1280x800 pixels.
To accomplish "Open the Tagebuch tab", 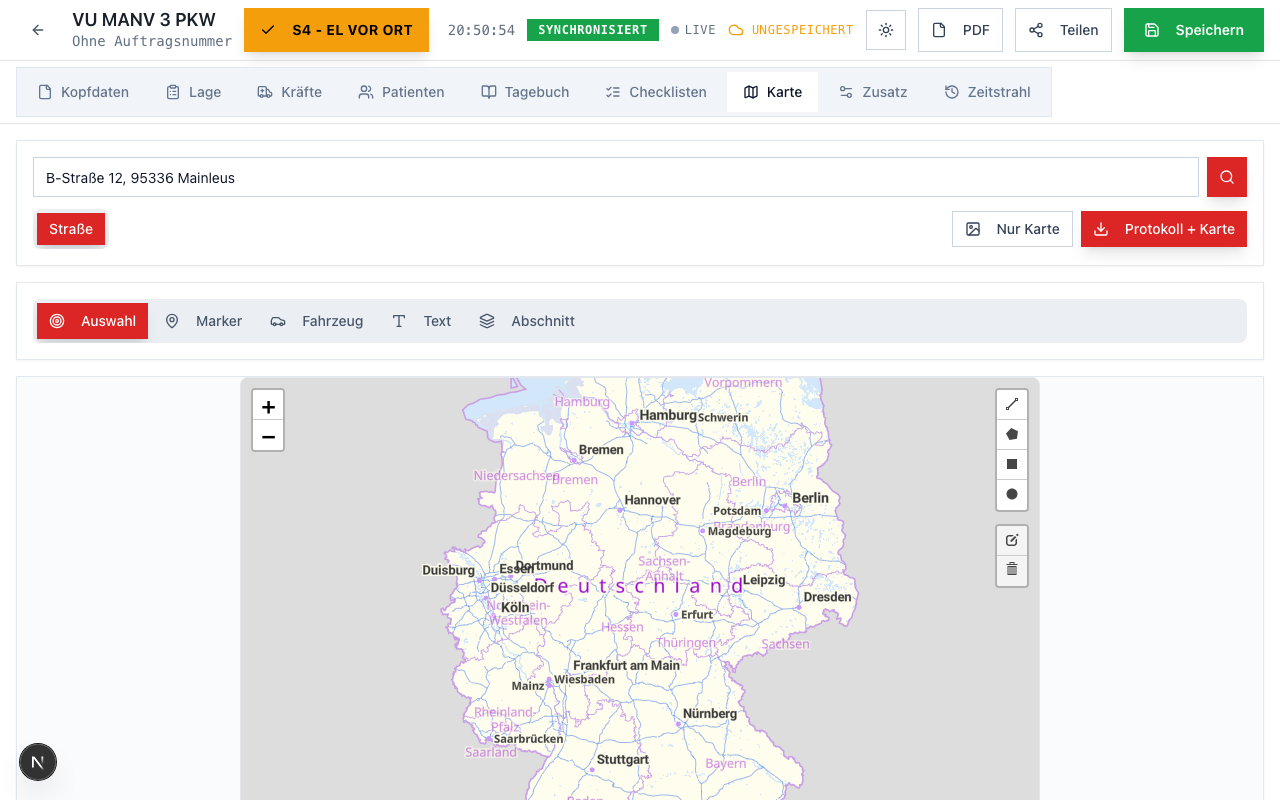I will [525, 92].
